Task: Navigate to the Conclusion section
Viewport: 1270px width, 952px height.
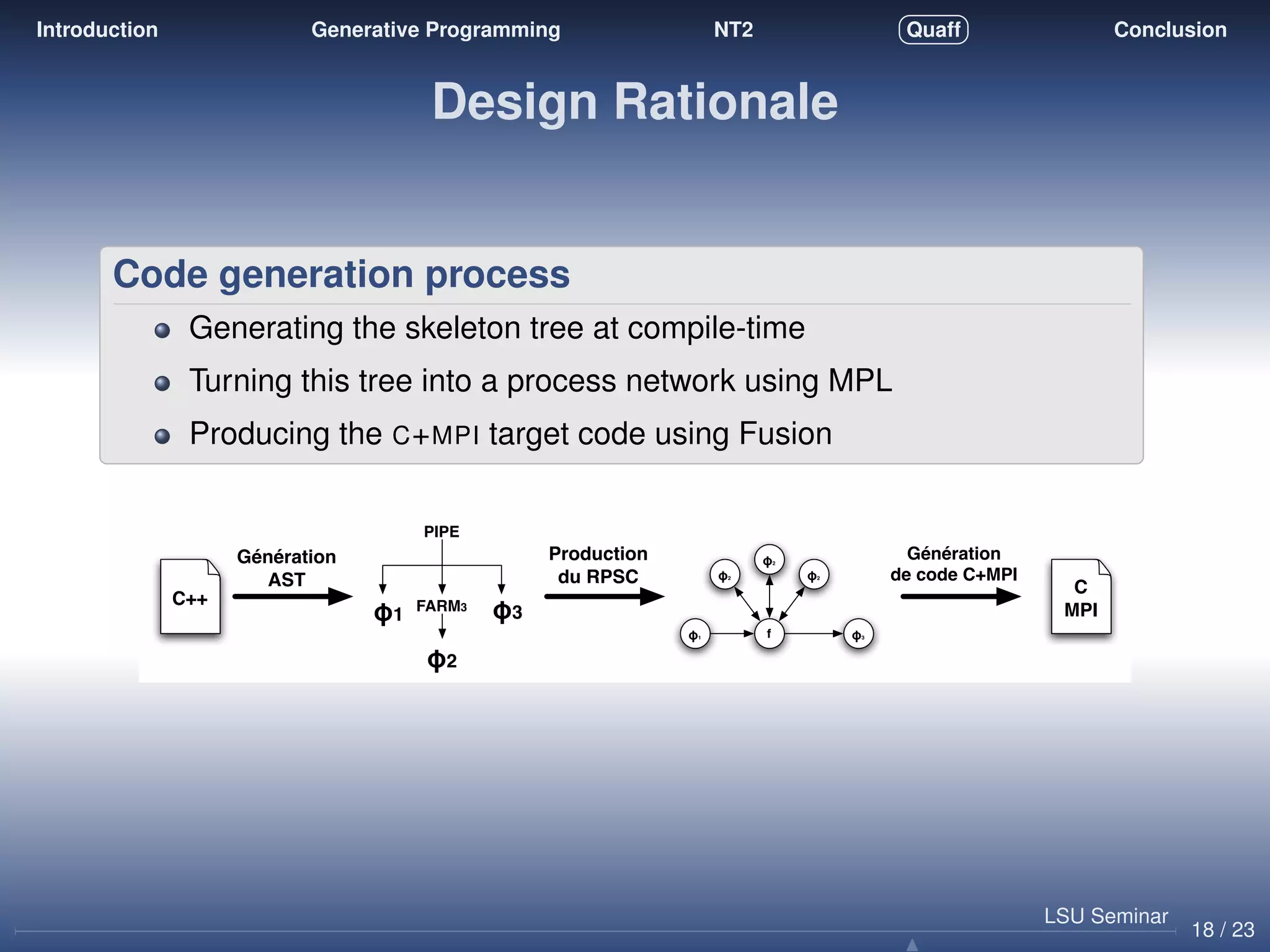Action: pyautogui.click(x=1170, y=30)
